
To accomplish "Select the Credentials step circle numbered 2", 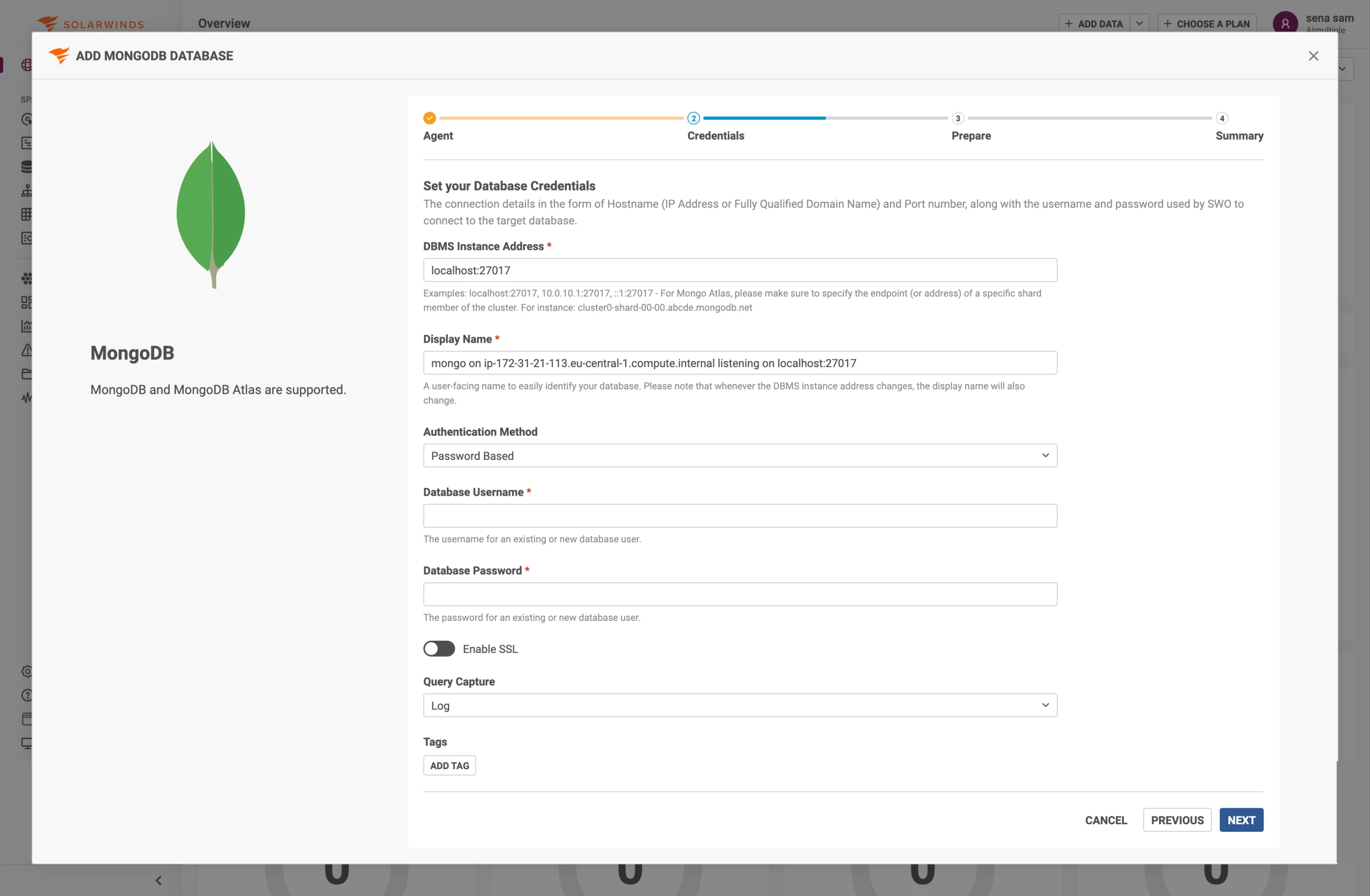I will tap(693, 118).
